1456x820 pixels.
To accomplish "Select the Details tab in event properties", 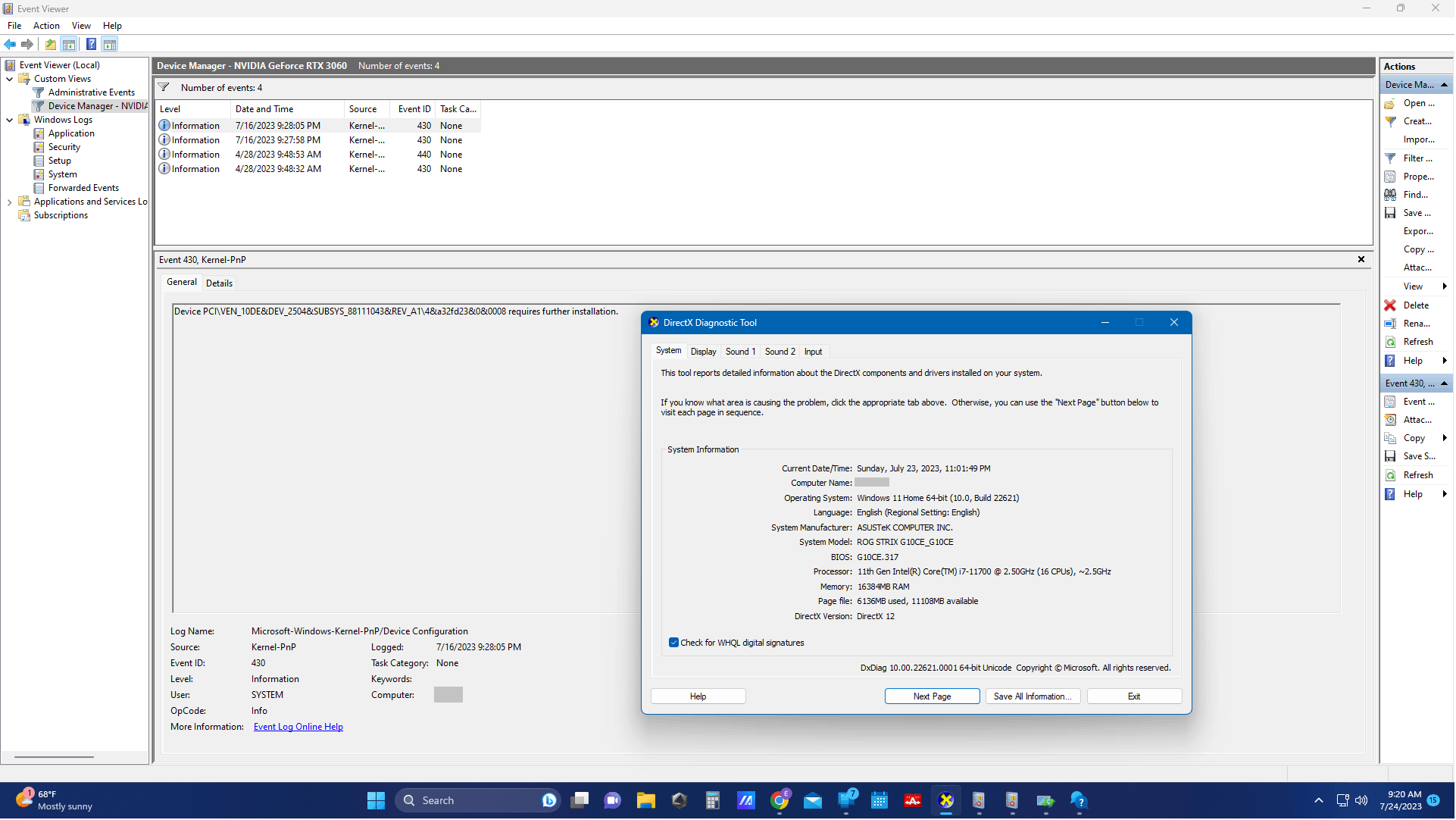I will point(219,283).
